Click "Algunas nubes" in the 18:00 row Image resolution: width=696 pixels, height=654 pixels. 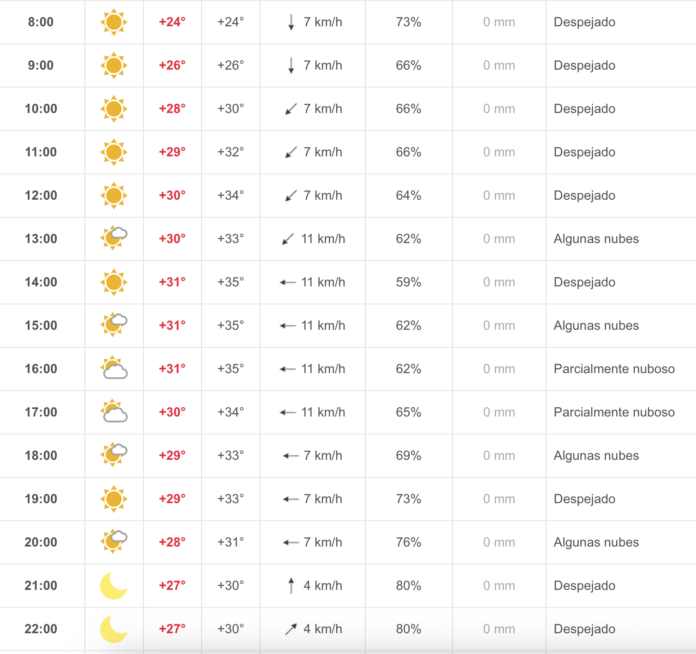point(596,455)
